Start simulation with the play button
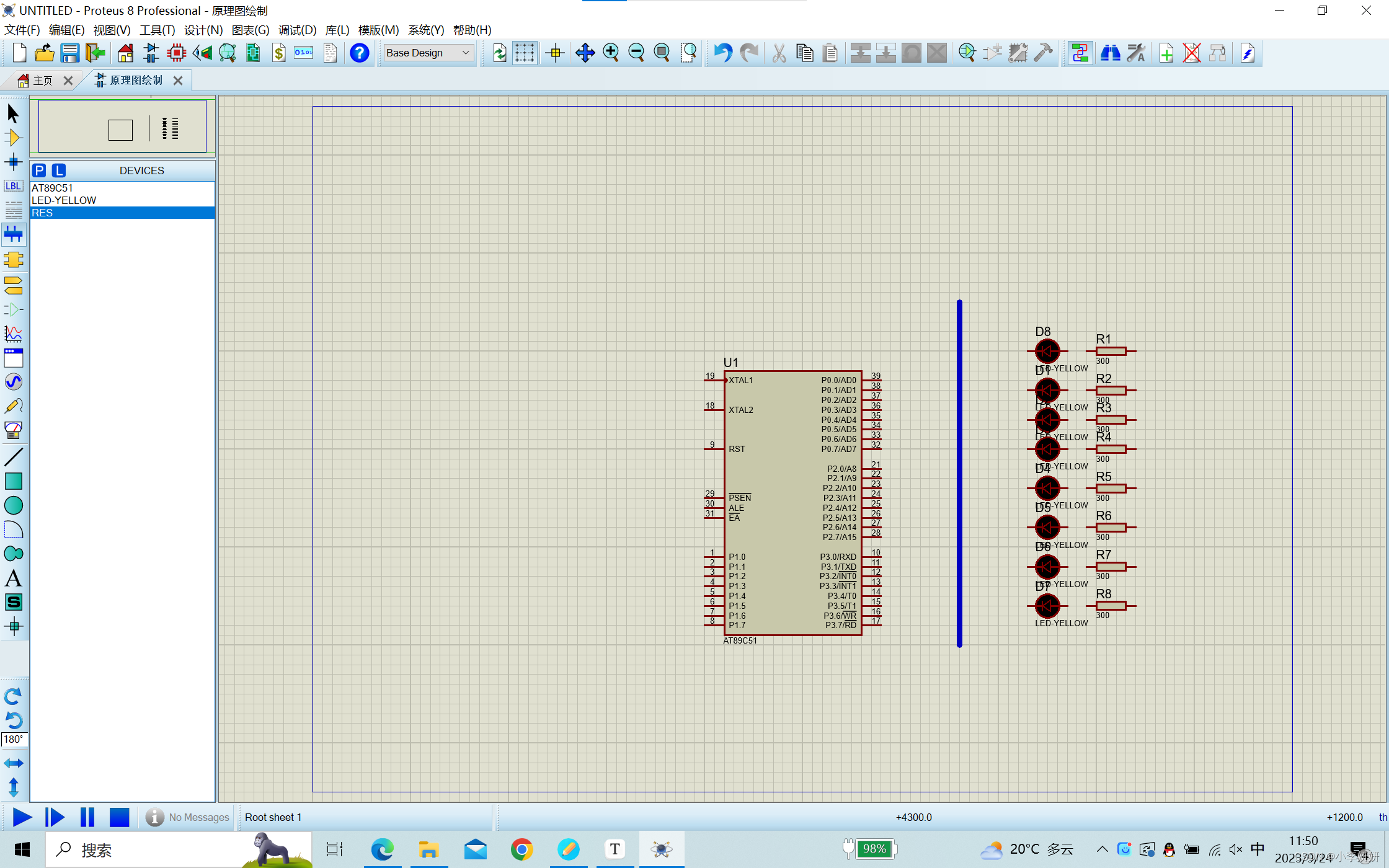Viewport: 1389px width, 868px height. (22, 817)
